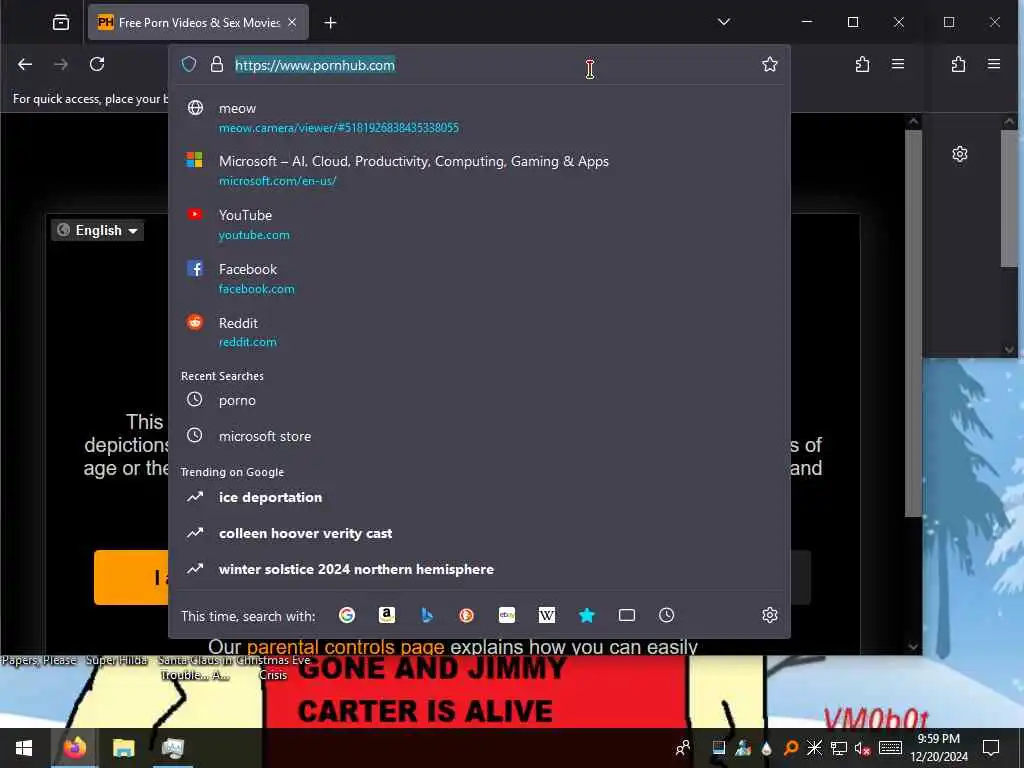
Task: Select the Reddit suggestion
Action: click(479, 332)
